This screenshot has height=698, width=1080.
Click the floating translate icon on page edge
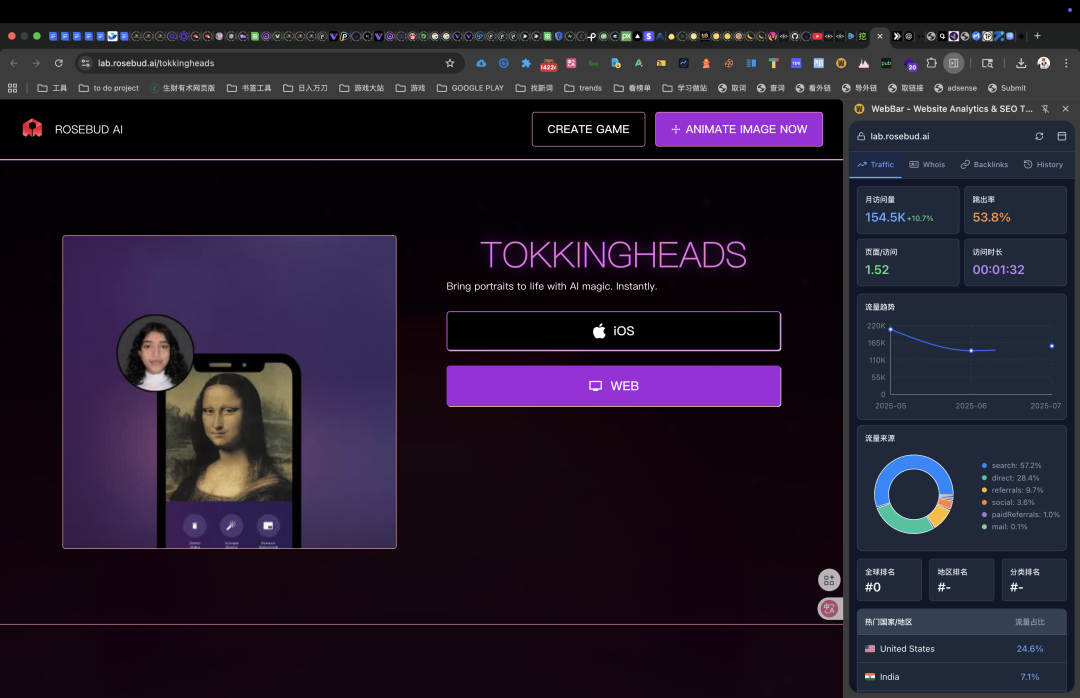pos(829,608)
